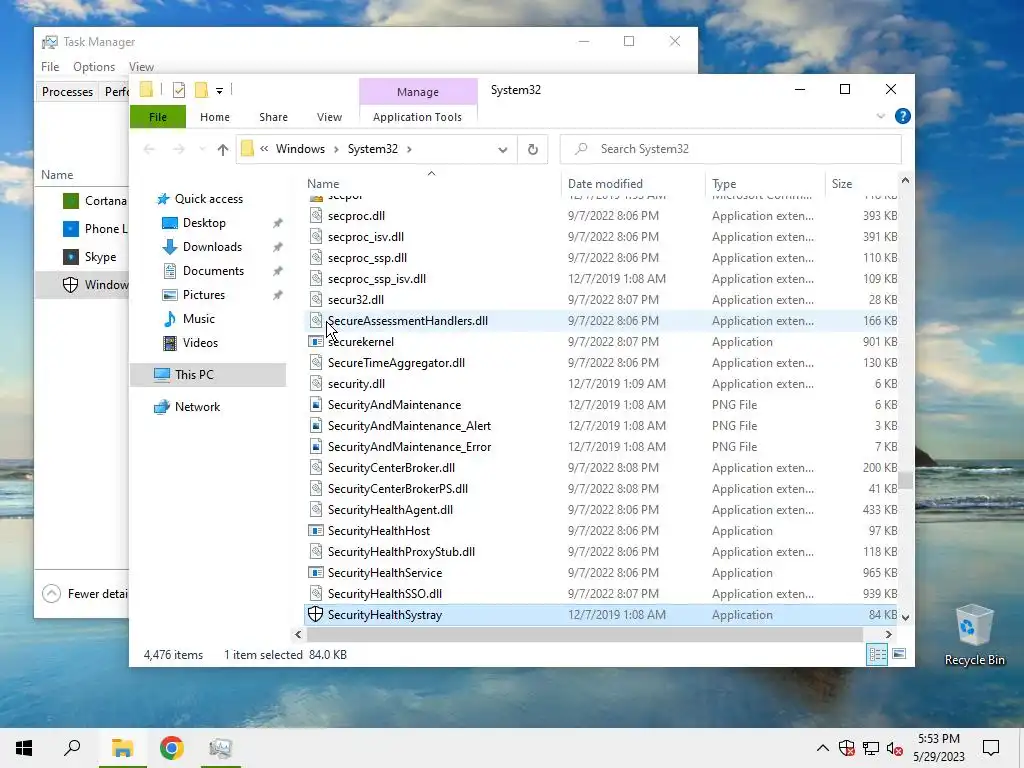Expand the address bar history dropdown

[502, 150]
